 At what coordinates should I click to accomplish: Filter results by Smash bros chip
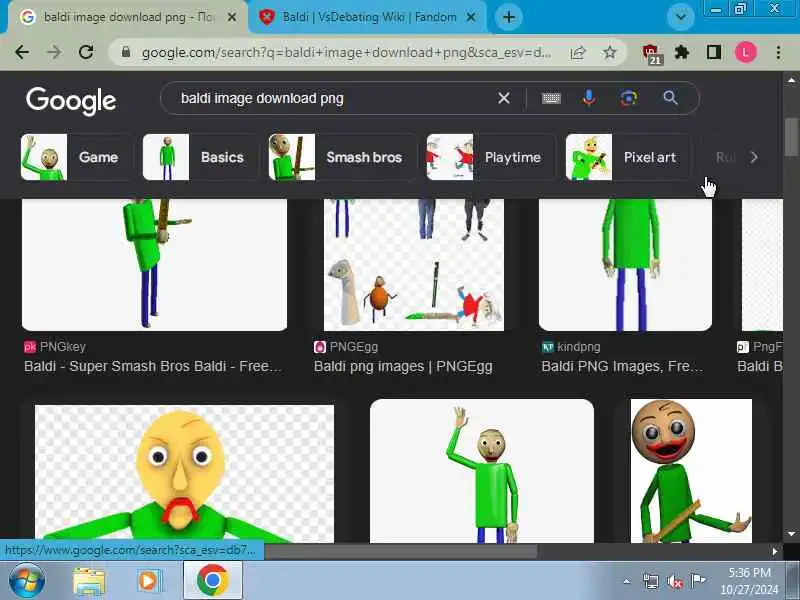click(342, 157)
